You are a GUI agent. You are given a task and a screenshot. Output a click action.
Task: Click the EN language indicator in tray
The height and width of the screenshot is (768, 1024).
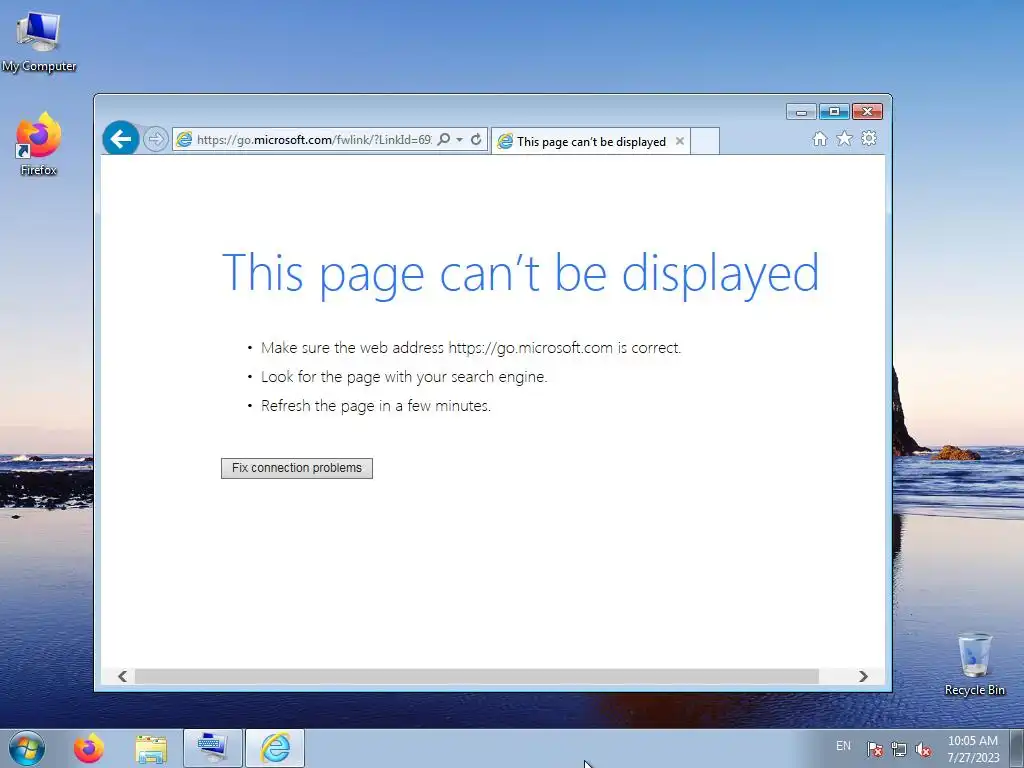click(x=843, y=746)
